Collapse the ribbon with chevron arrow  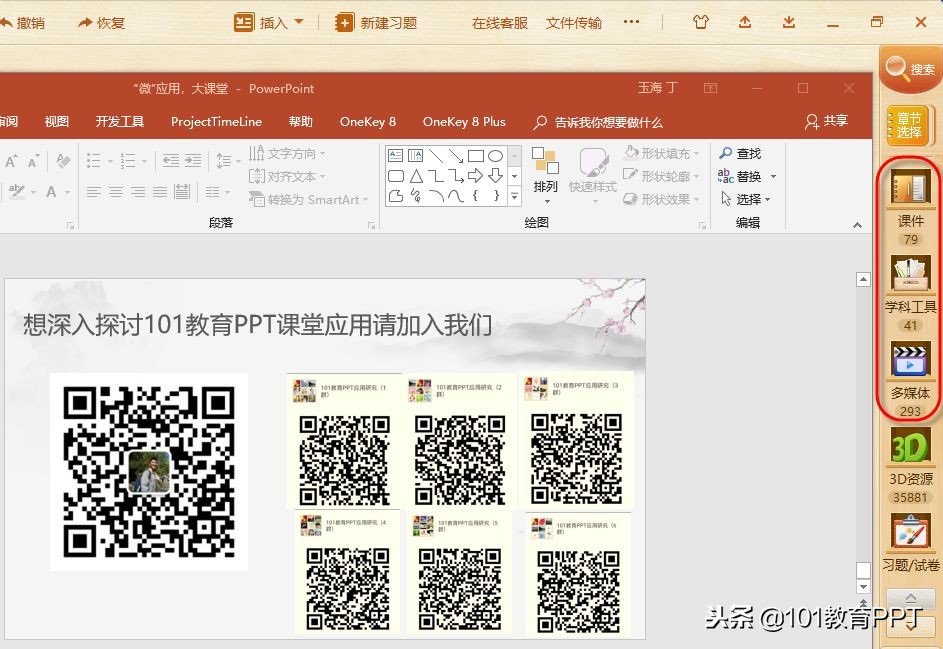point(858,225)
